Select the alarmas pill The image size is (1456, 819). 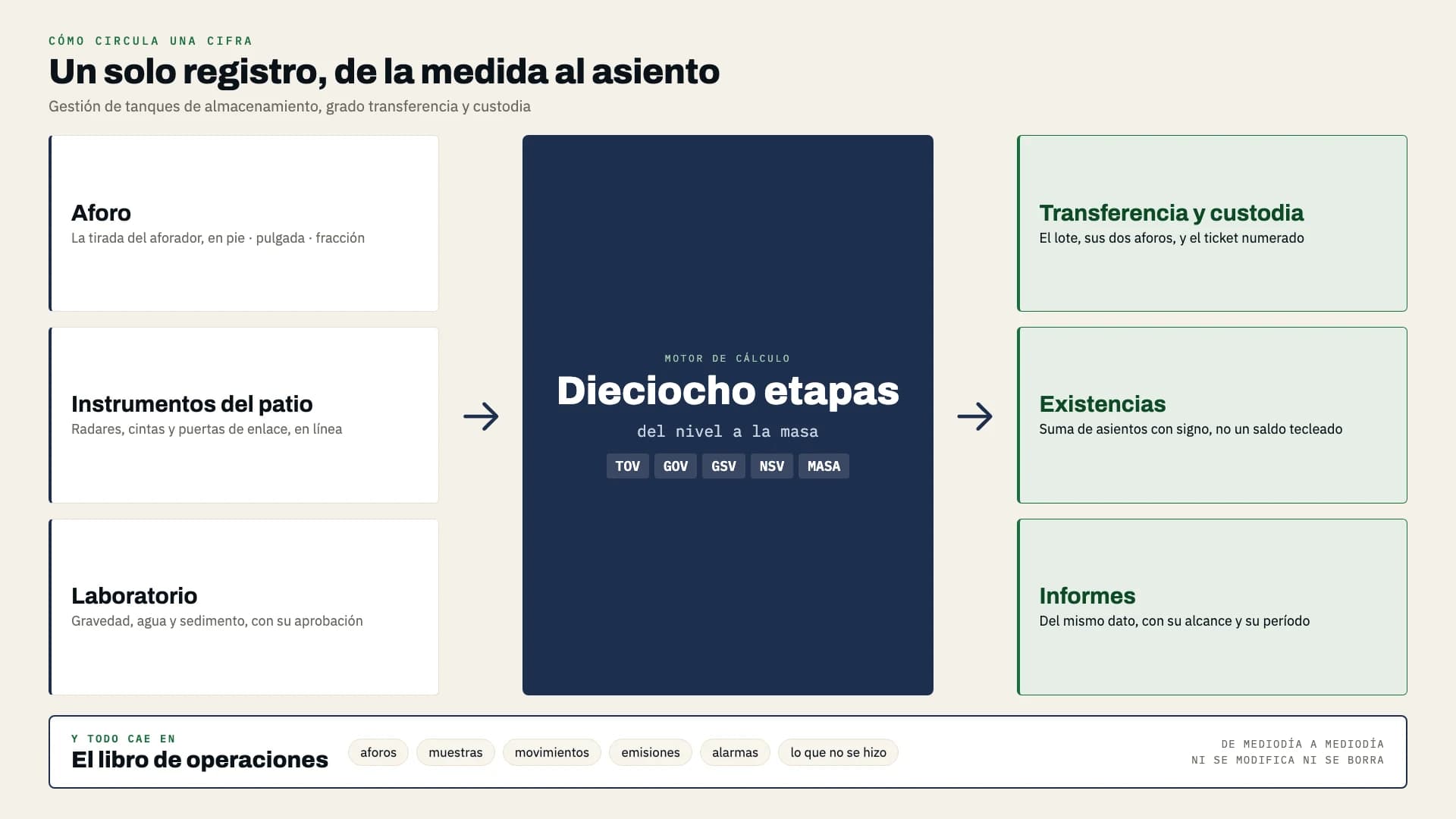point(735,752)
